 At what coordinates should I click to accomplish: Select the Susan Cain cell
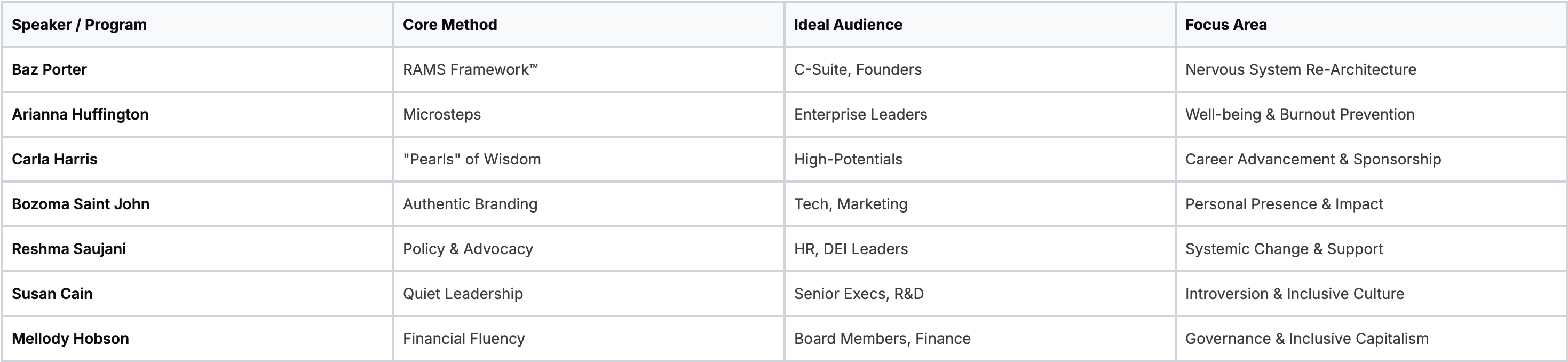click(52, 294)
